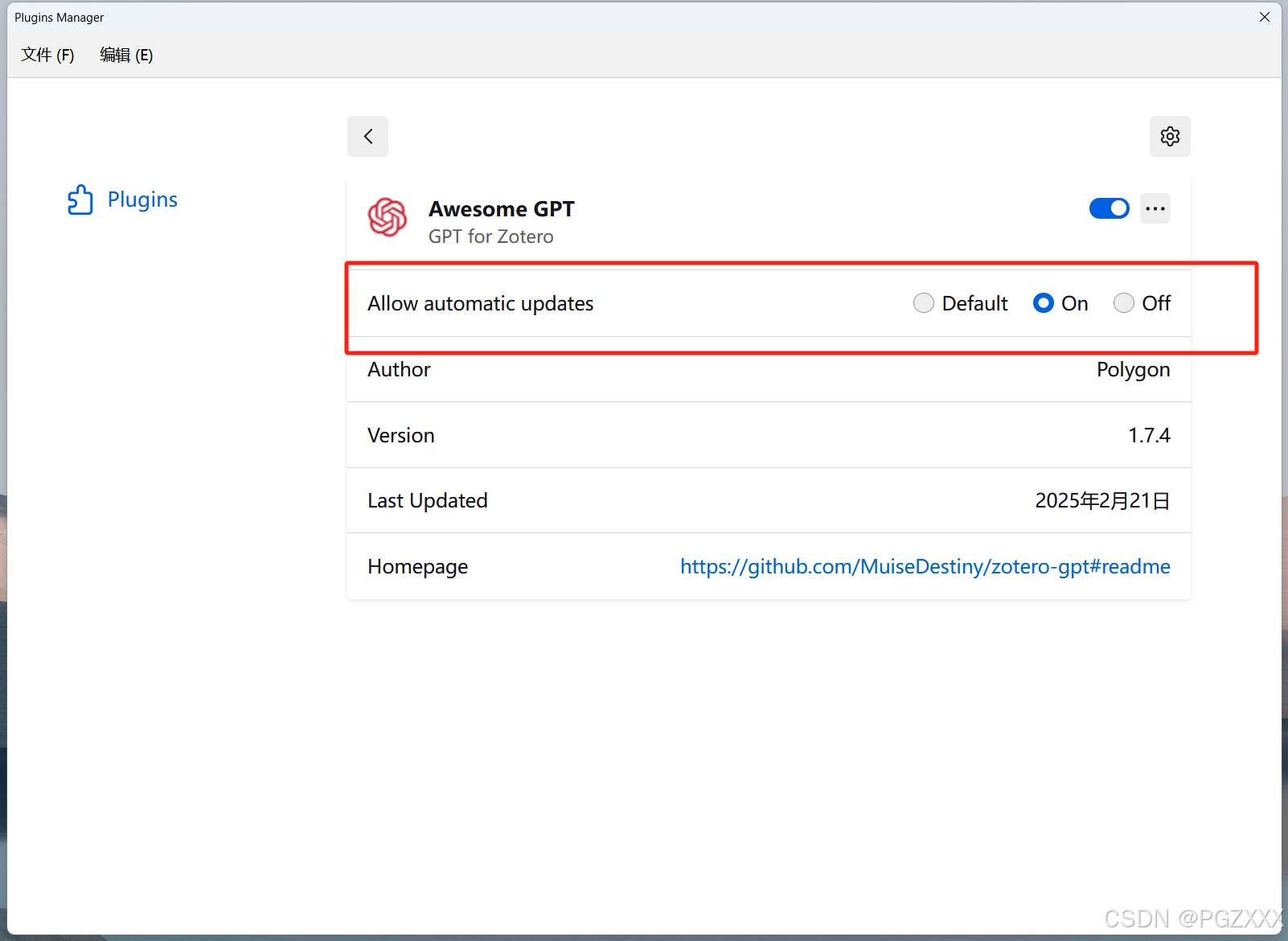Click the Plugins puzzle piece icon
The width and height of the screenshot is (1288, 941).
coord(80,199)
